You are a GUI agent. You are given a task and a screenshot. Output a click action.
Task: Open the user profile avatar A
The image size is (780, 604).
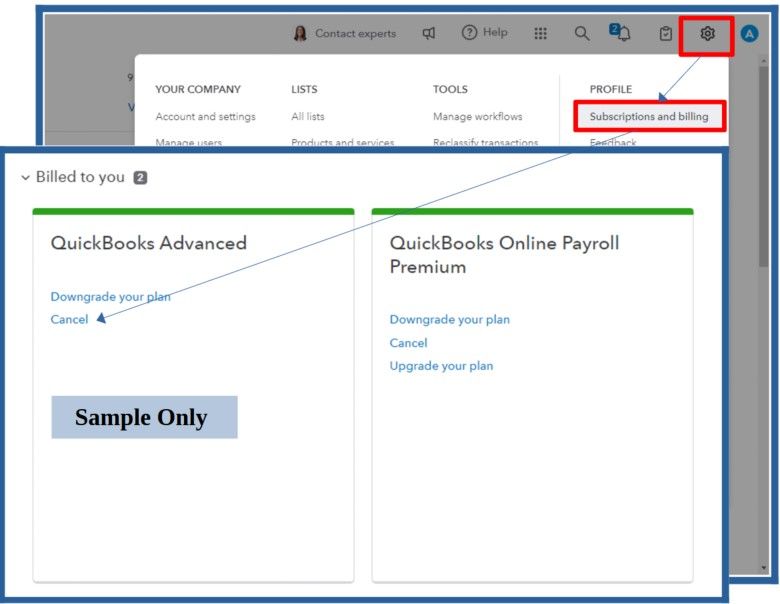click(x=749, y=34)
